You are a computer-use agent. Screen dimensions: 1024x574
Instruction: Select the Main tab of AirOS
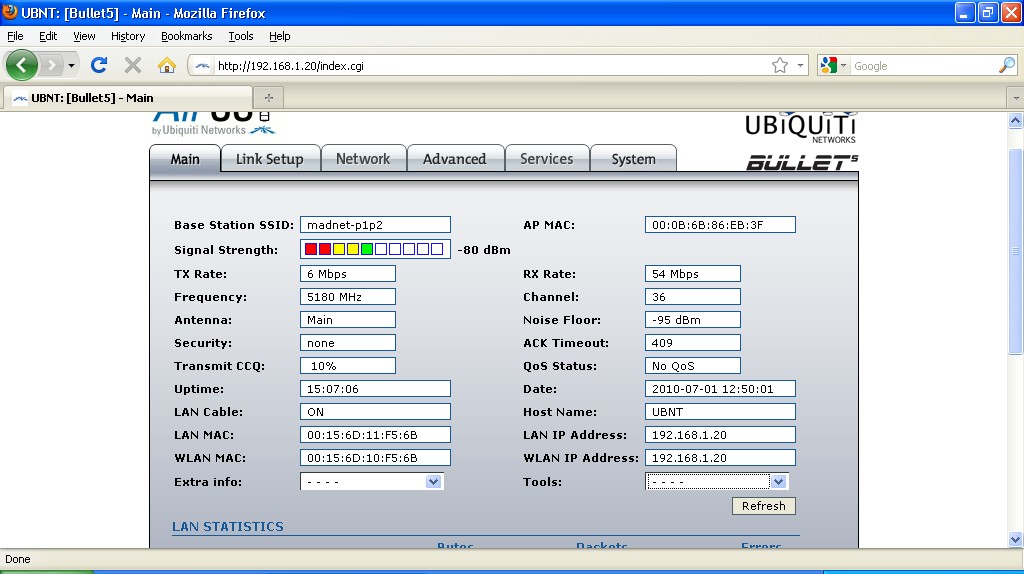coord(185,159)
